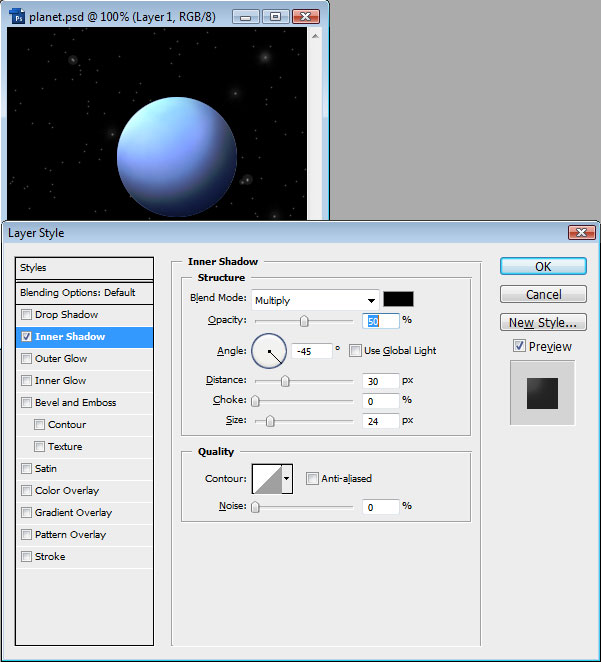Open Gradient Overlay settings row

84,512
